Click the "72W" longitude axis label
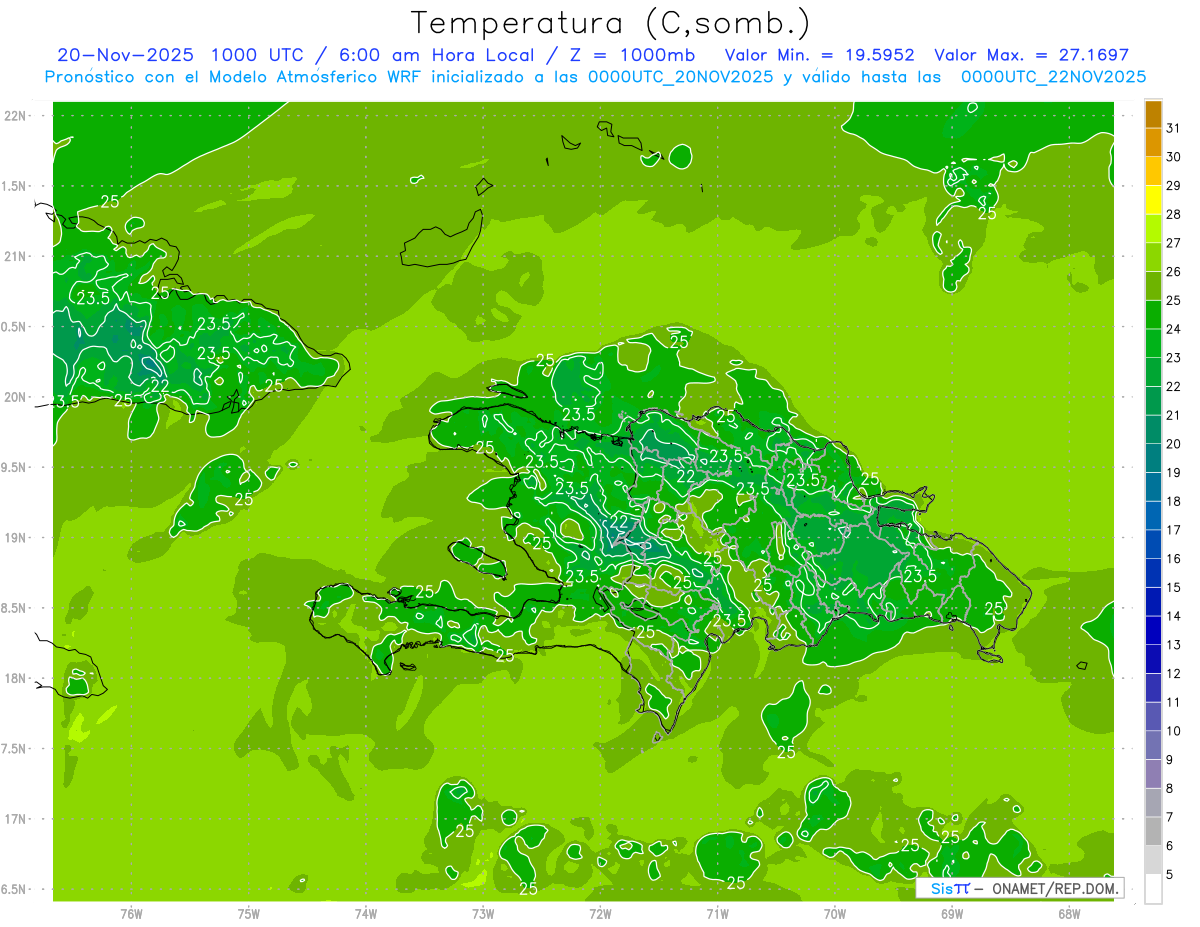Screen dimensions: 1200x927 (600, 914)
